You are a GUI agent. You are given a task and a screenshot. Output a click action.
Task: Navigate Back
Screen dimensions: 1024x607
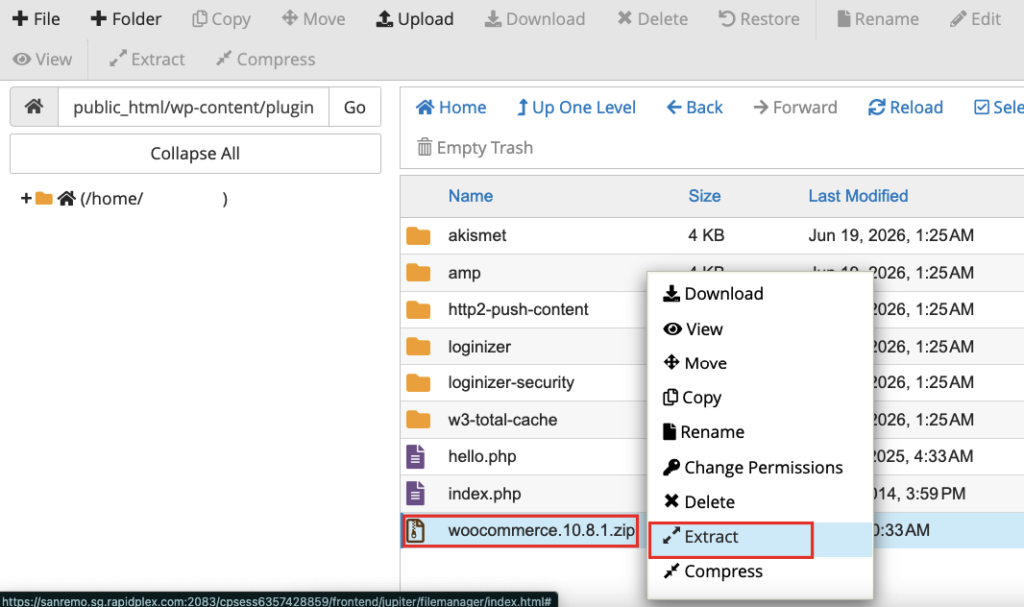point(694,107)
